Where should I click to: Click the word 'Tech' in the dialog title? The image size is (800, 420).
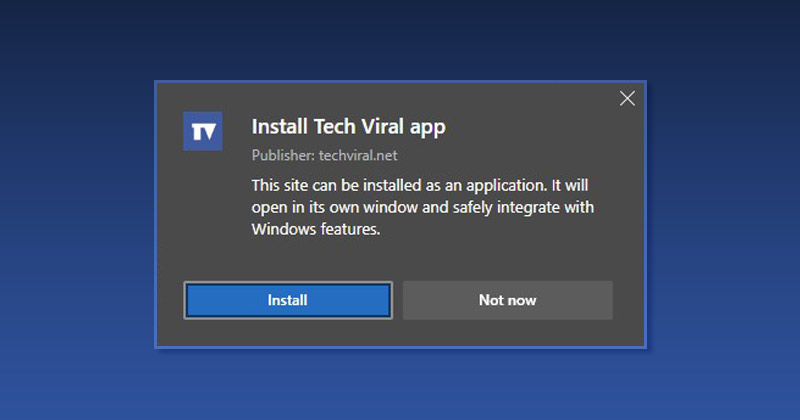click(x=334, y=127)
